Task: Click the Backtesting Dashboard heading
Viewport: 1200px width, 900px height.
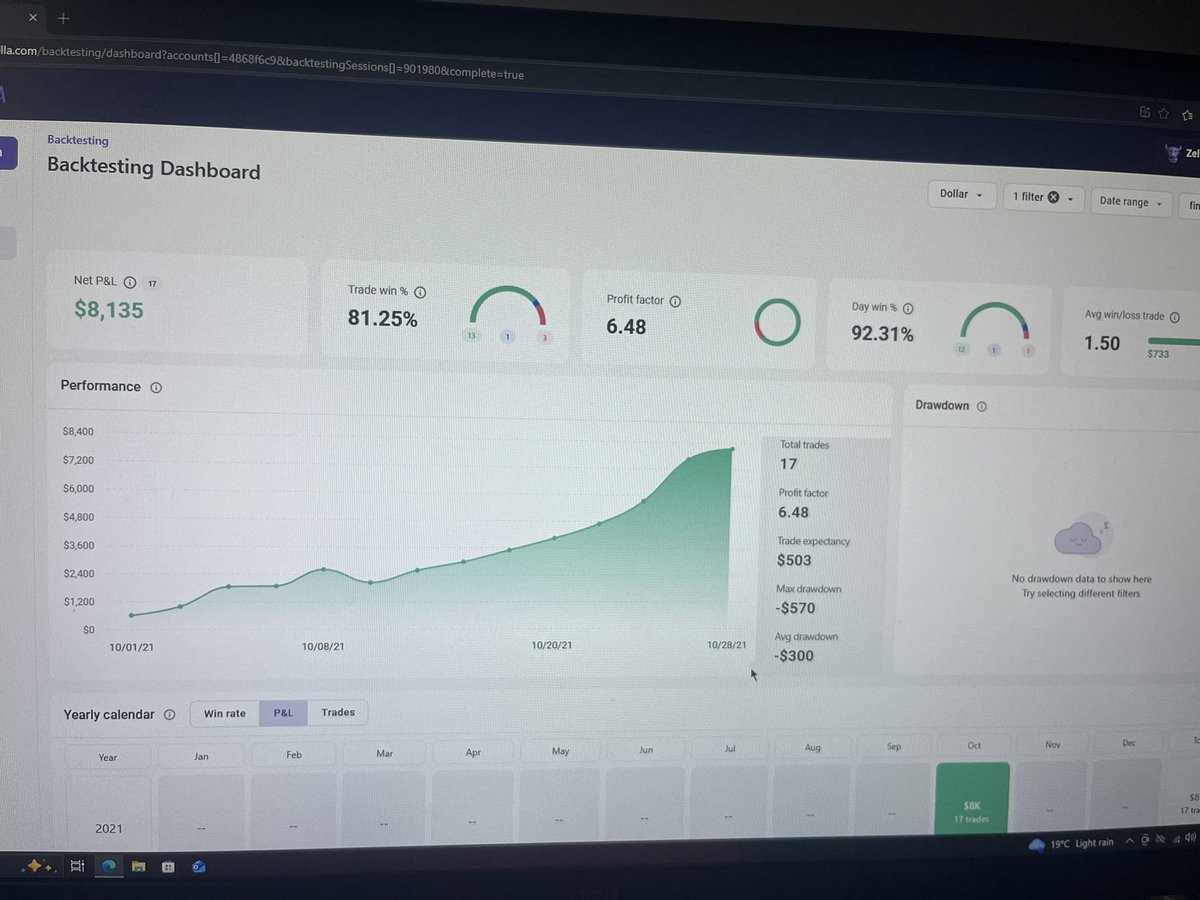Action: [154, 168]
